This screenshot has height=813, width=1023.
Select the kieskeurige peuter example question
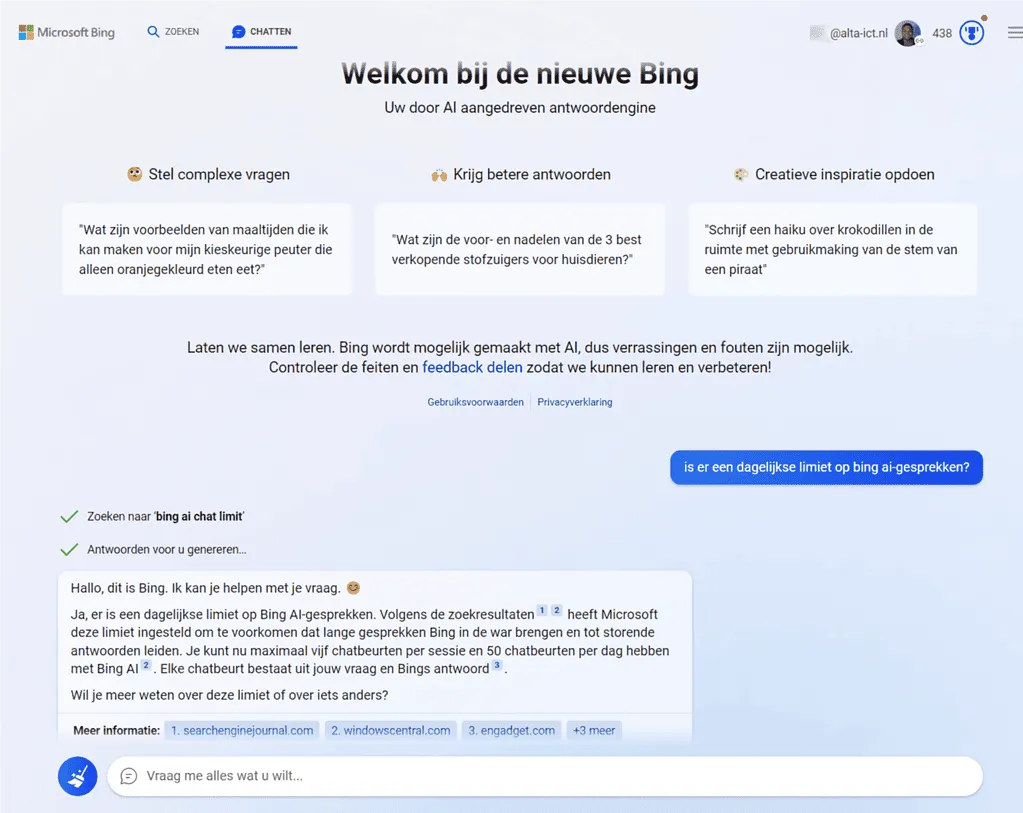click(x=207, y=250)
